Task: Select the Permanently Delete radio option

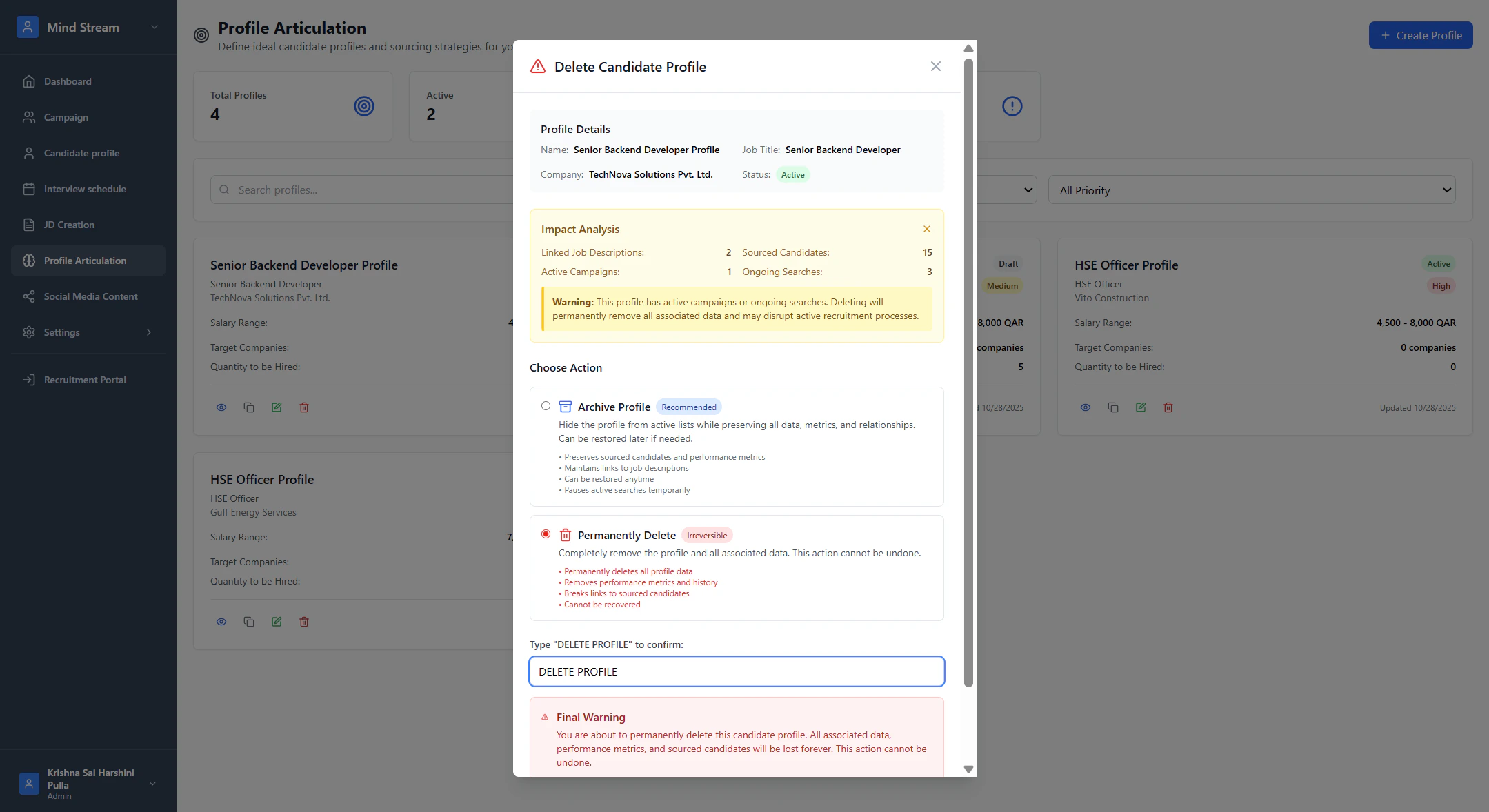Action: point(546,534)
